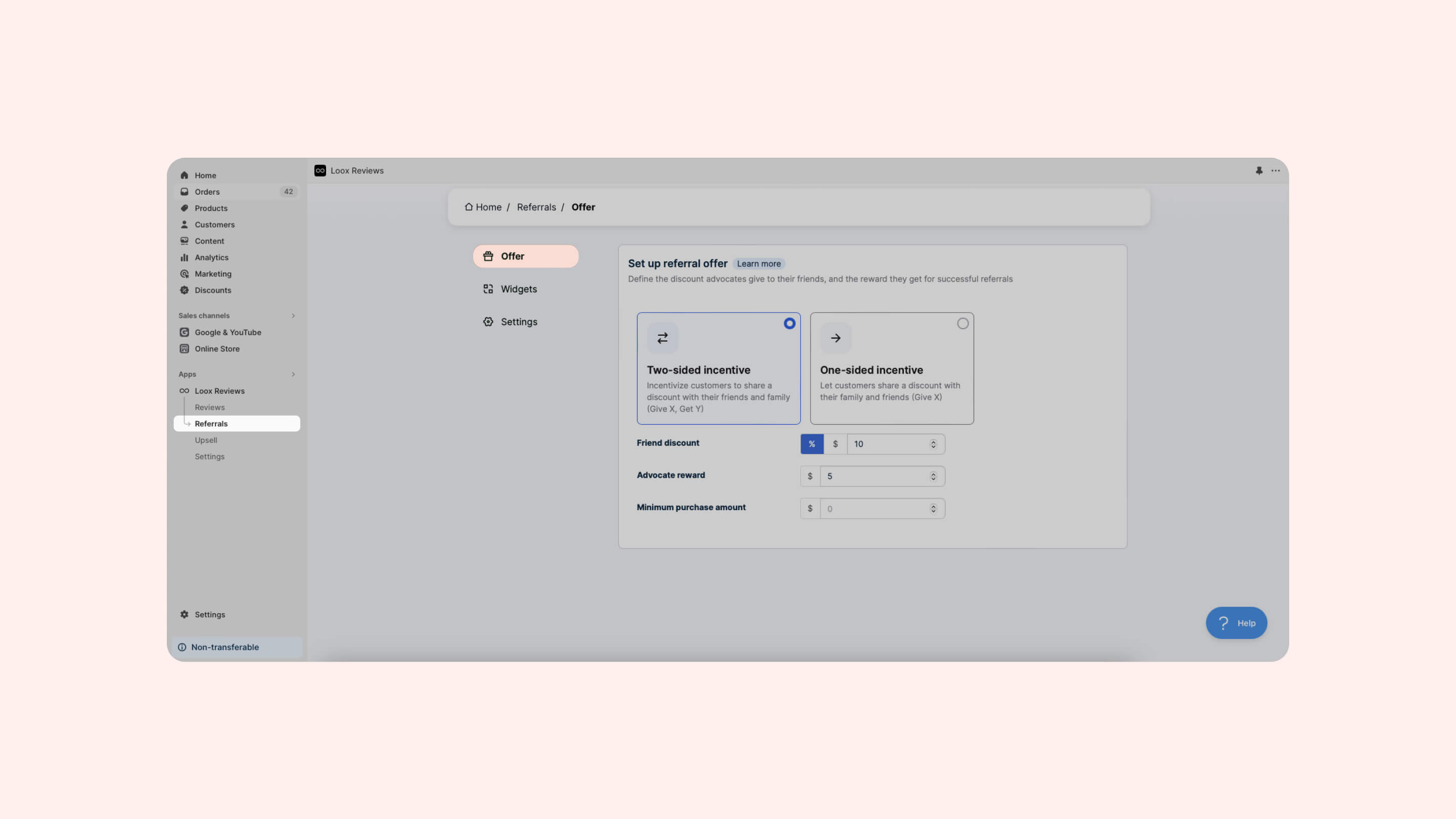Switch the friend discount to dollar amount
The image size is (1456, 819).
click(x=835, y=444)
